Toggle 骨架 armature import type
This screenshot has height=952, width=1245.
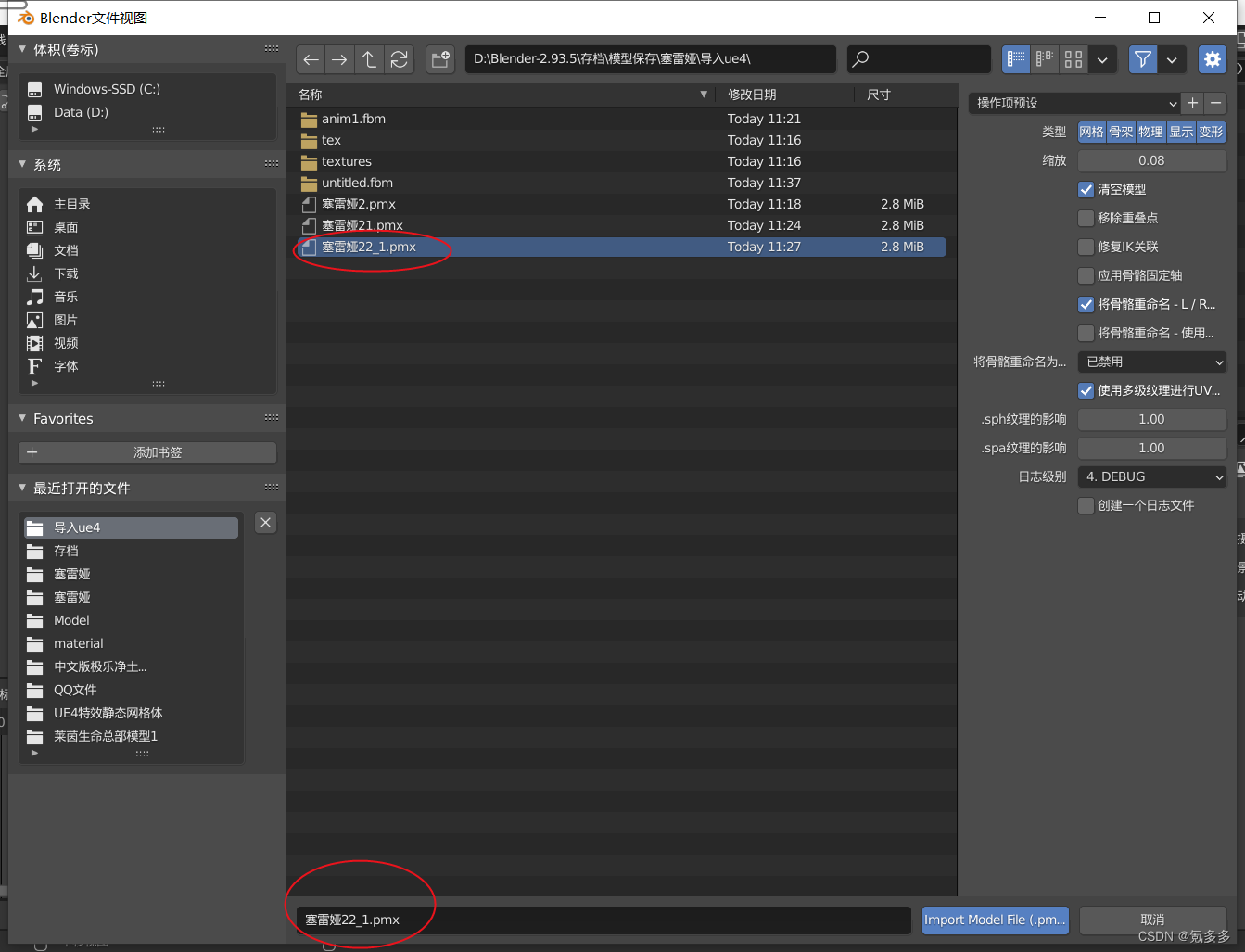tap(1122, 132)
